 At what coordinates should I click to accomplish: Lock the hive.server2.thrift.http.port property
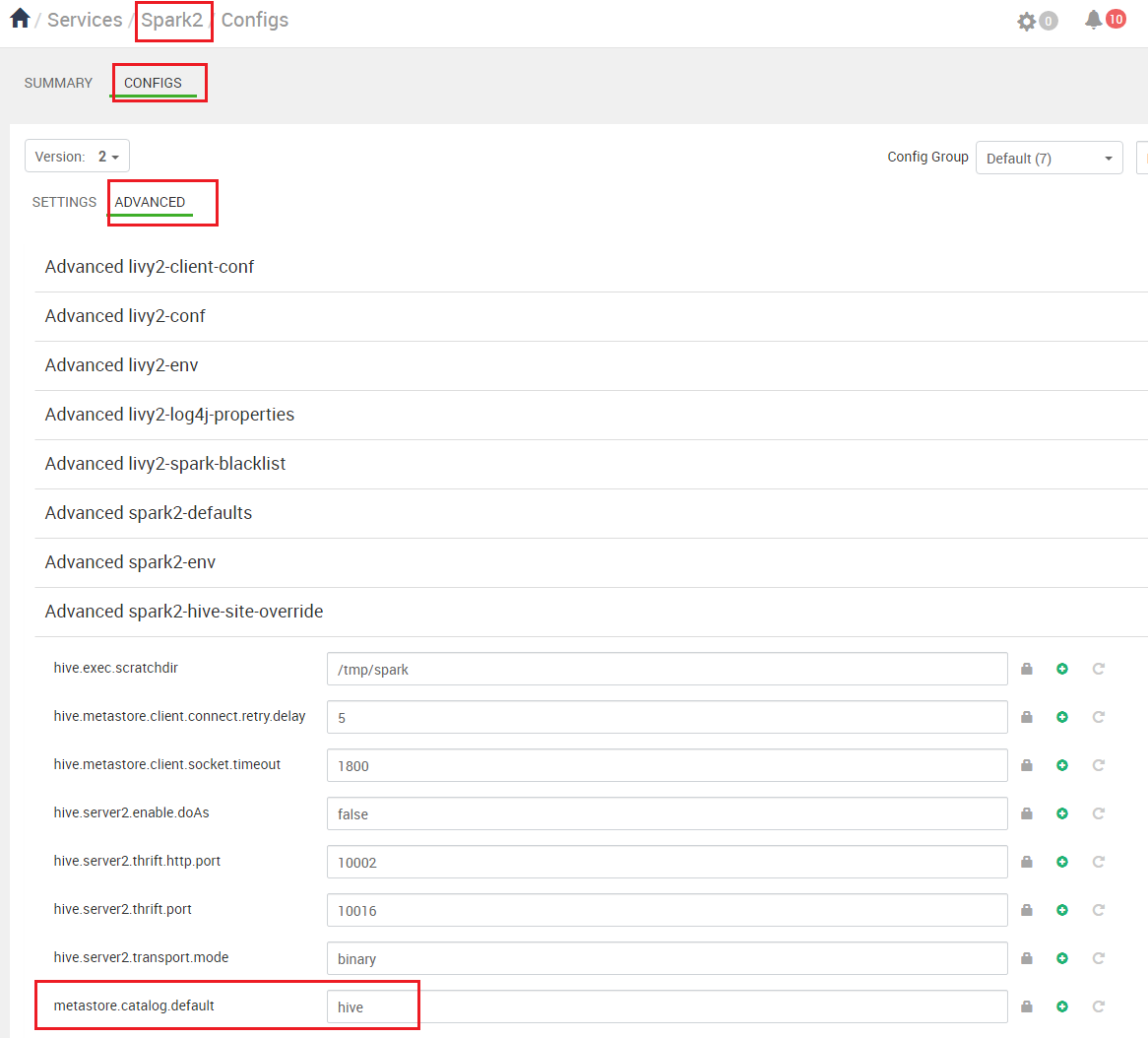tap(1027, 862)
